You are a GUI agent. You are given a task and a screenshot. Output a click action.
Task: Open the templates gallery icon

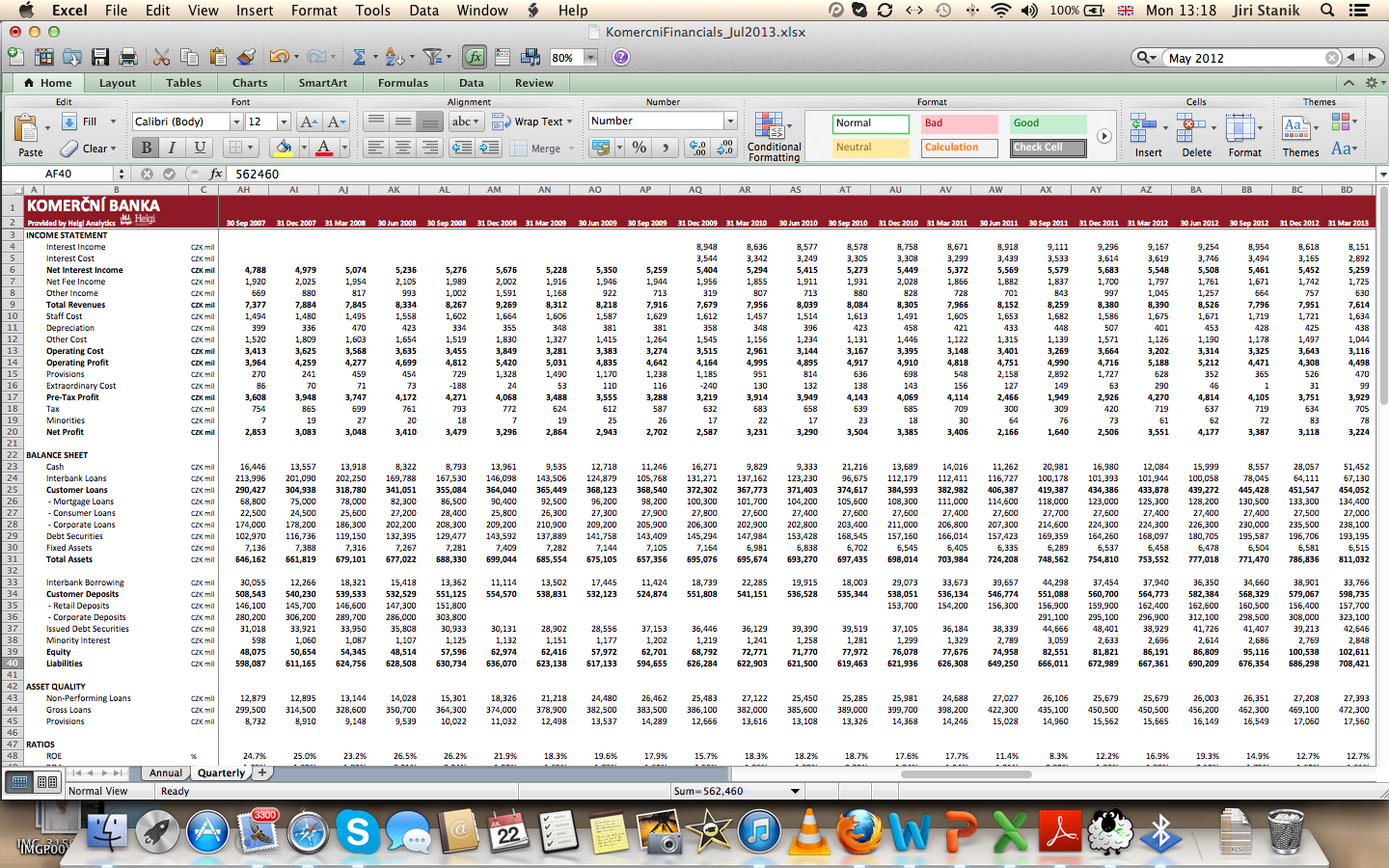tap(46, 57)
